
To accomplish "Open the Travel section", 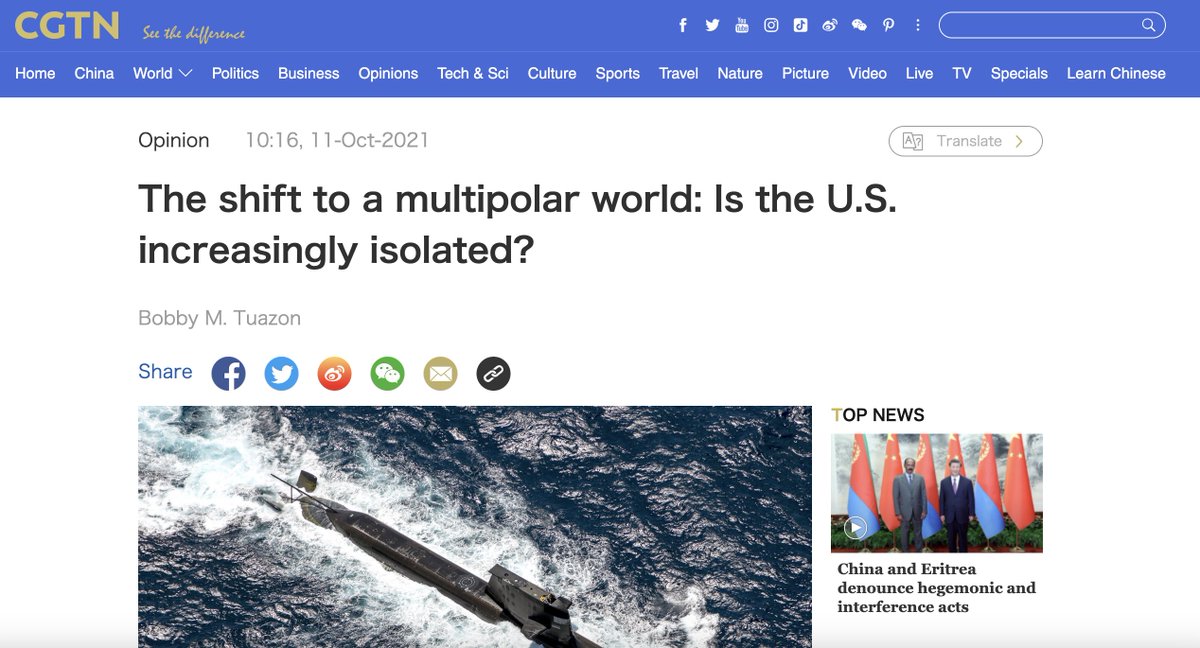I will click(x=678, y=73).
